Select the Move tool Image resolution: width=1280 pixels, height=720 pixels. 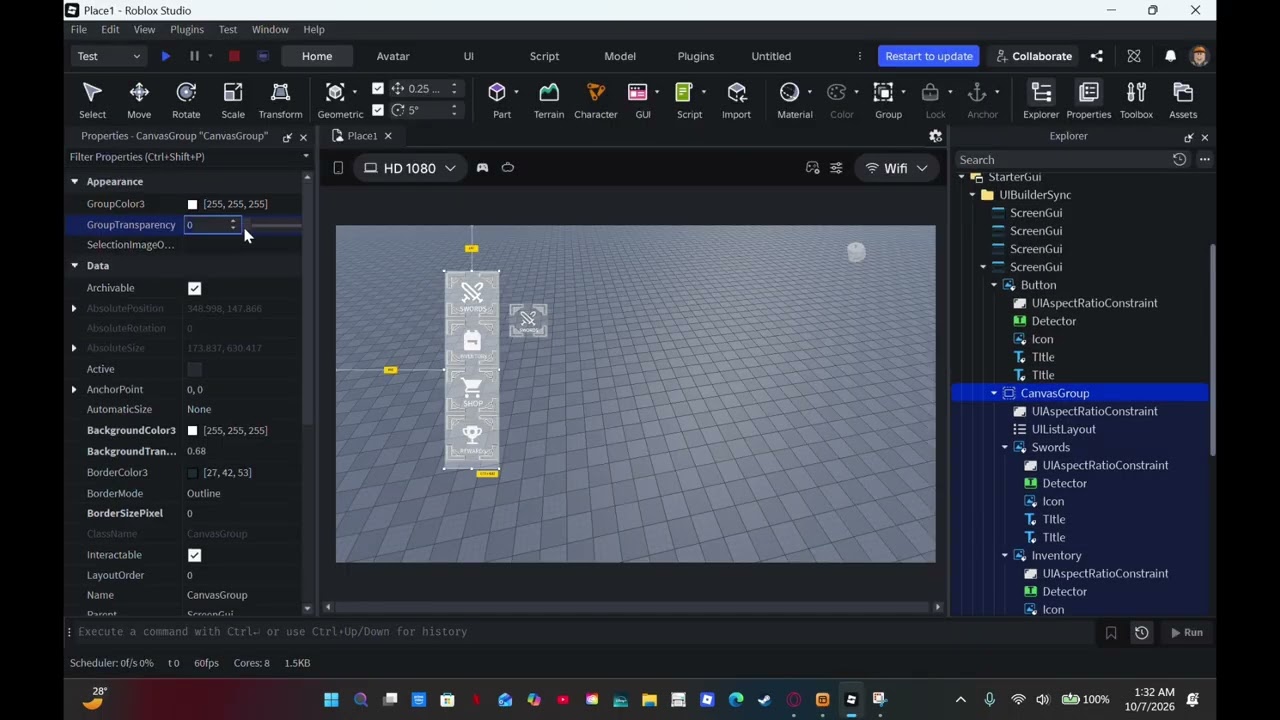coord(139,100)
